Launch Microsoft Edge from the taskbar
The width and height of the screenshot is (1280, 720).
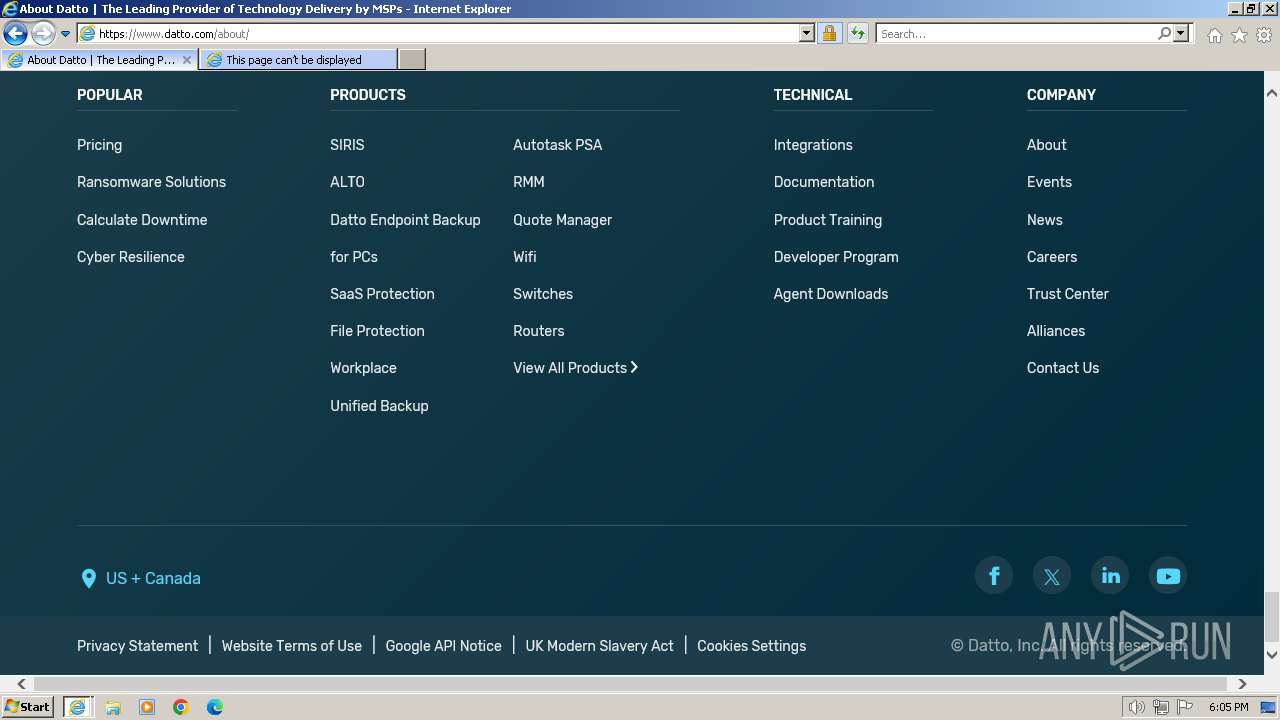[x=215, y=707]
